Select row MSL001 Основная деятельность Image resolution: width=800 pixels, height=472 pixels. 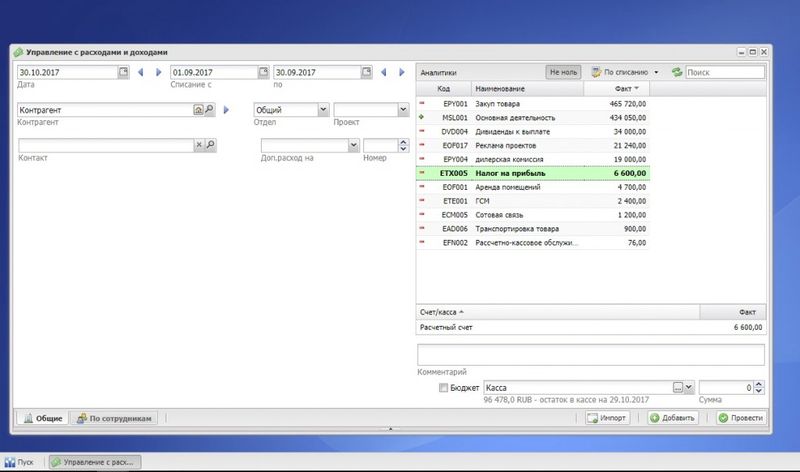pos(533,117)
